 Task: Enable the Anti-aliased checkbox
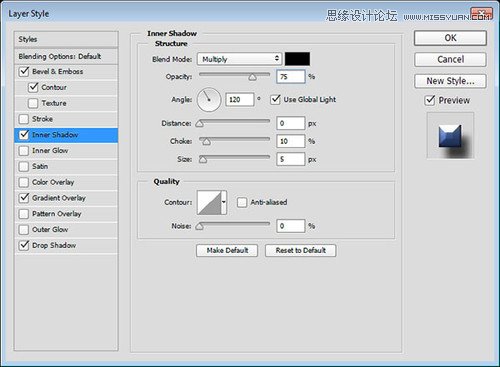242,202
